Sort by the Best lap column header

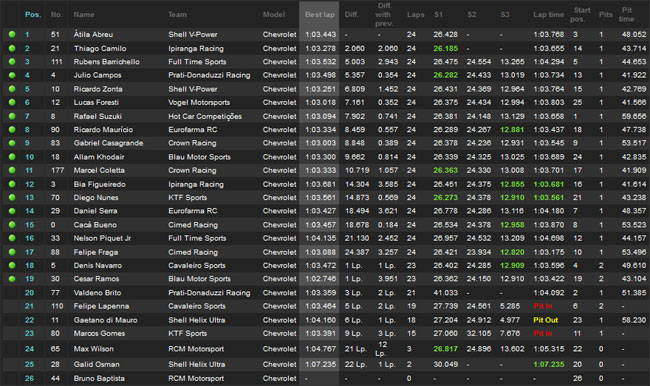pos(320,15)
